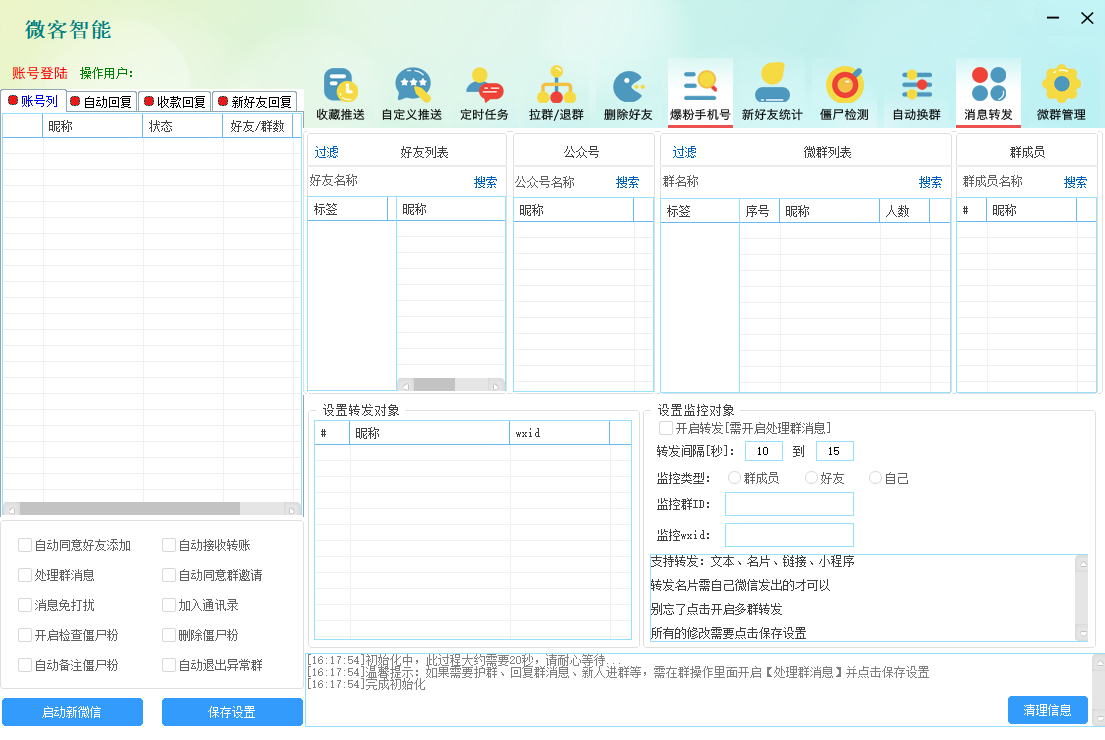The image size is (1105, 740).
Task: Click the maximum forward interval field
Action: pos(835,451)
